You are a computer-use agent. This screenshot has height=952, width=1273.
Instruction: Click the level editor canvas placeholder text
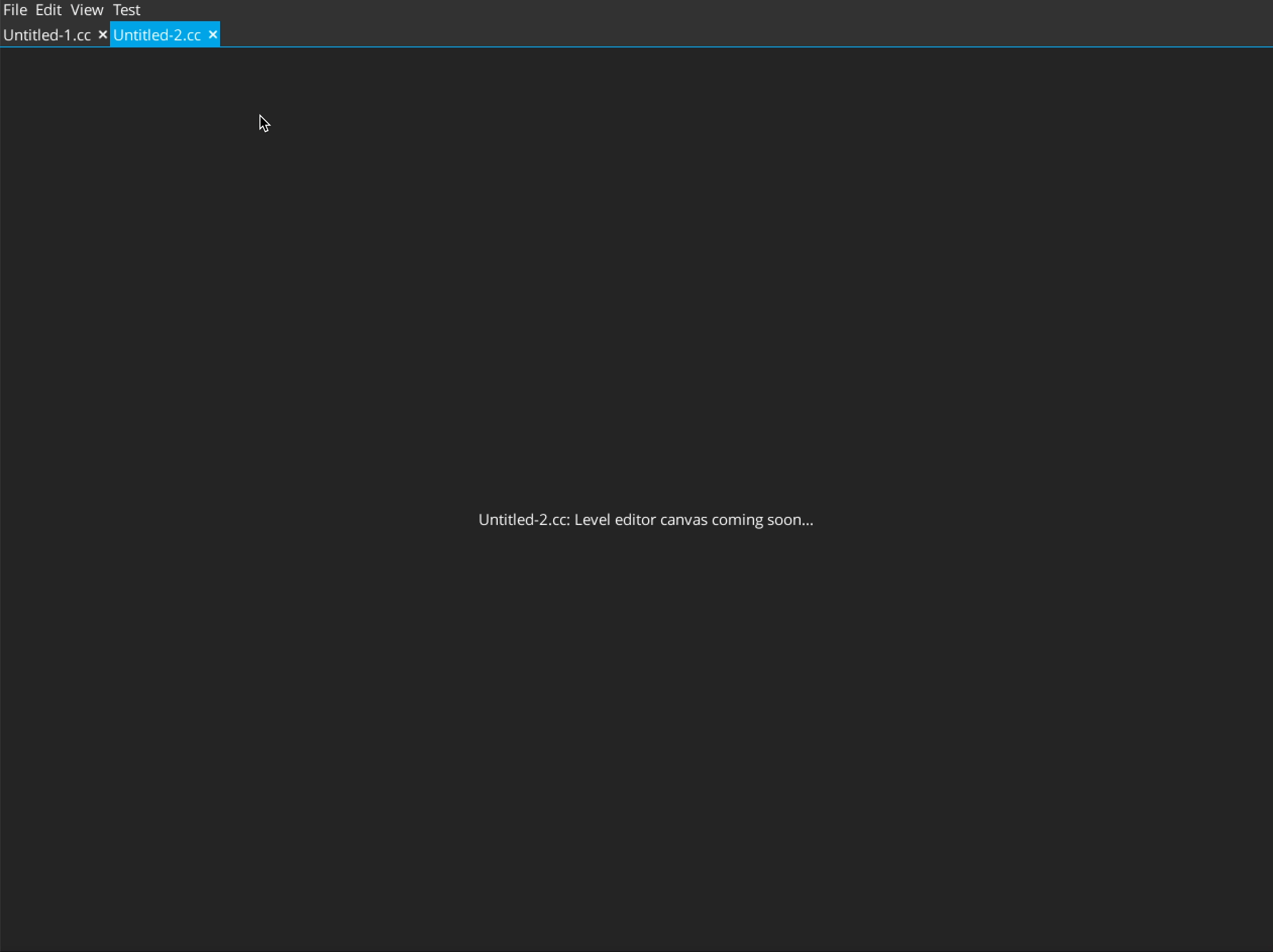[645, 520]
